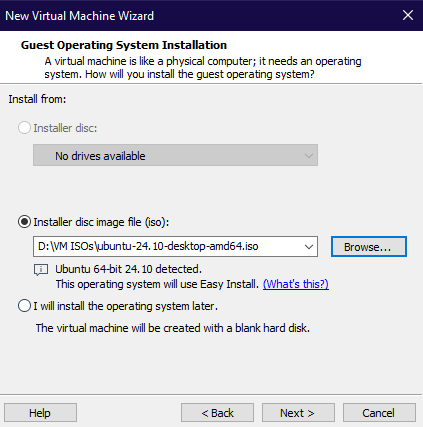Expand the ISO path dropdown arrow
The height and width of the screenshot is (427, 423).
click(x=309, y=247)
